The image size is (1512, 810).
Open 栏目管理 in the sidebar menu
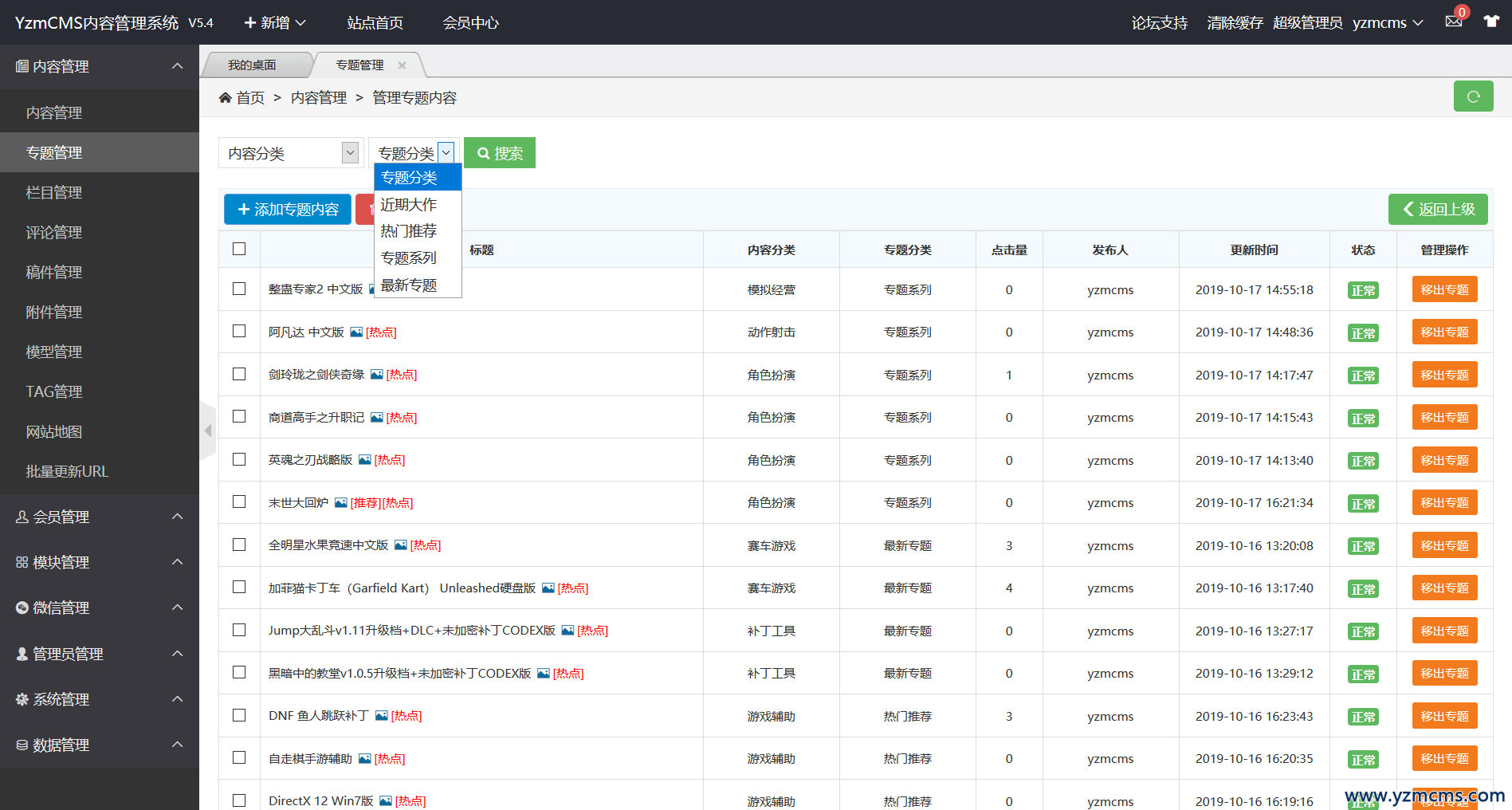(x=54, y=192)
